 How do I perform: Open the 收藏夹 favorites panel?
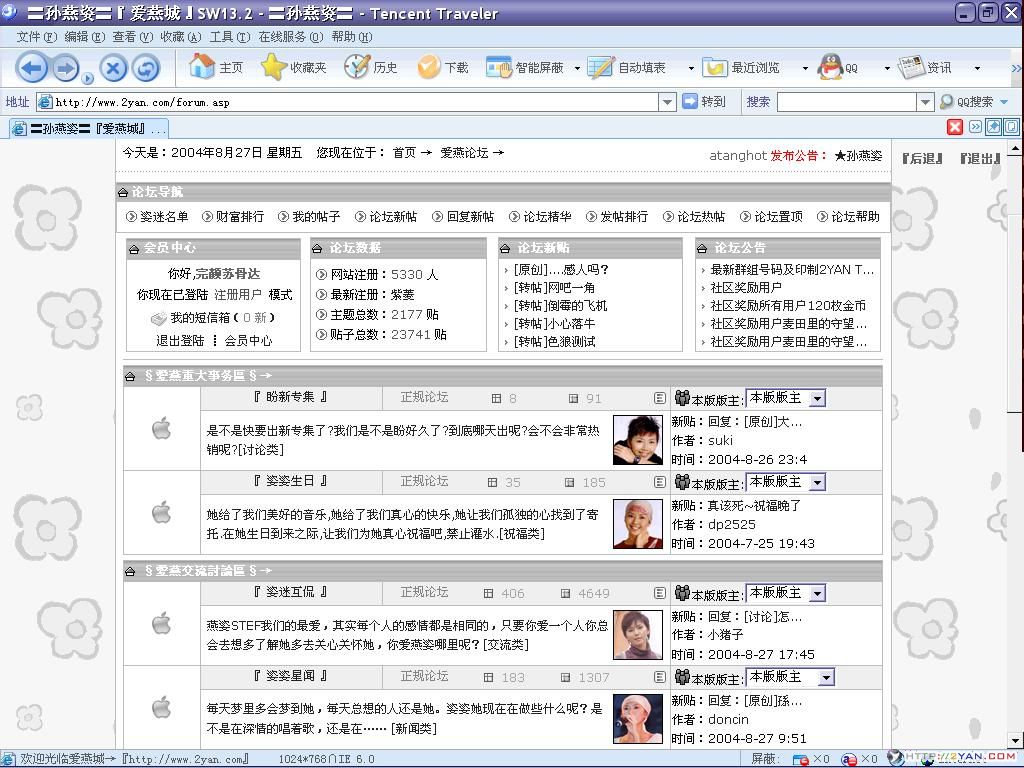tap(291, 67)
